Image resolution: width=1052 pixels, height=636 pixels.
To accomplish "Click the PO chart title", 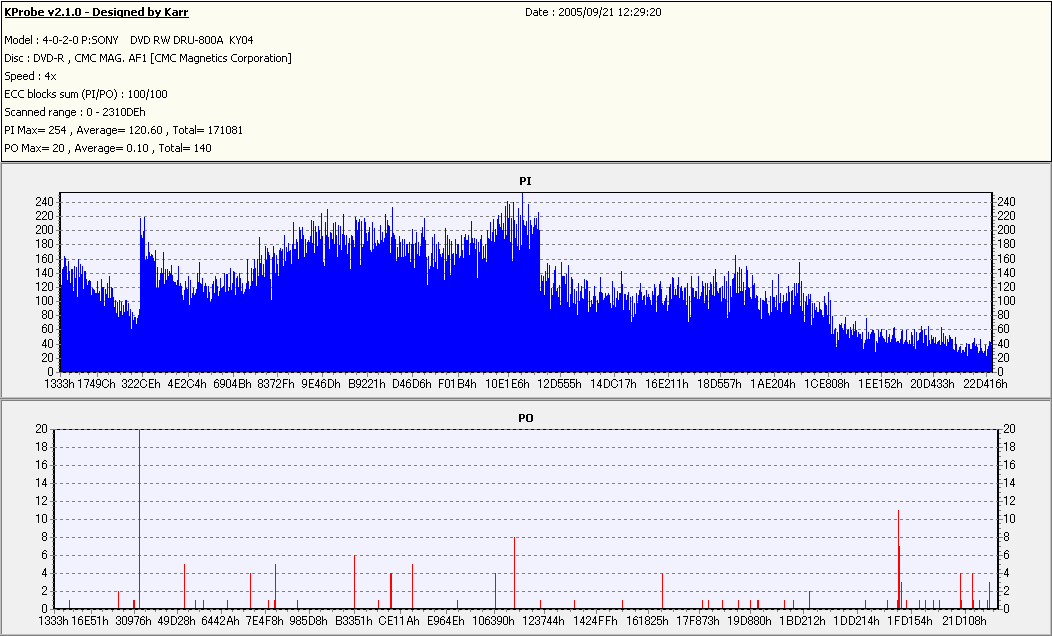I will point(525,418).
